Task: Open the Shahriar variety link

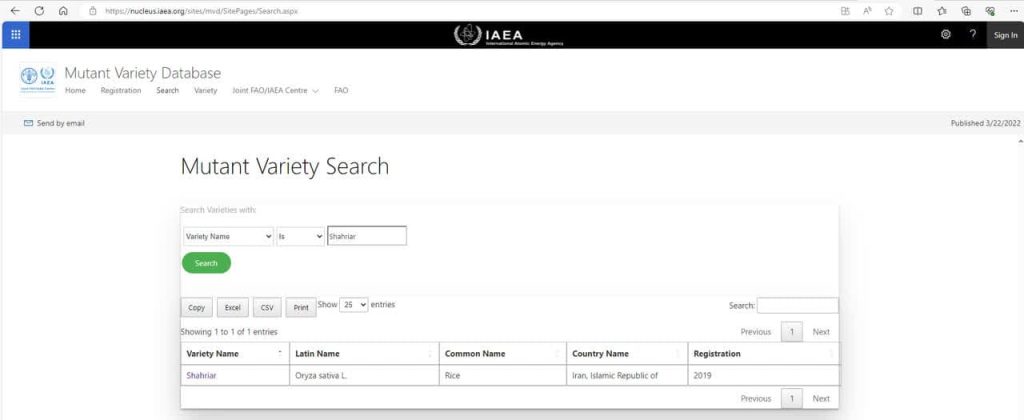Action: coord(201,375)
